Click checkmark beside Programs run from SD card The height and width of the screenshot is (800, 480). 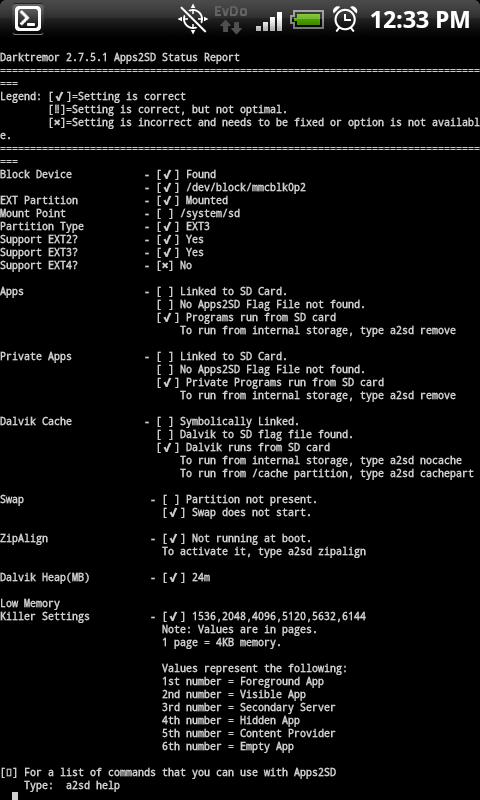point(168,318)
